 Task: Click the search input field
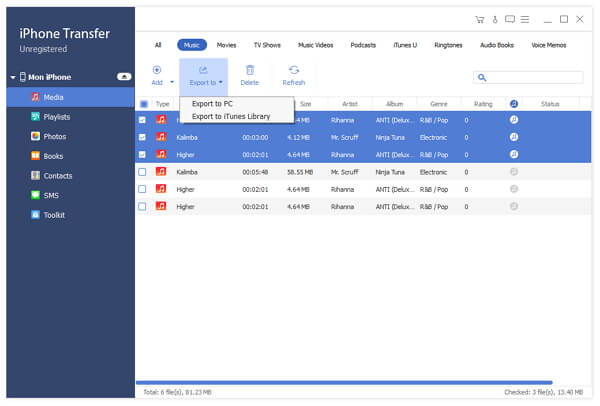[x=531, y=77]
